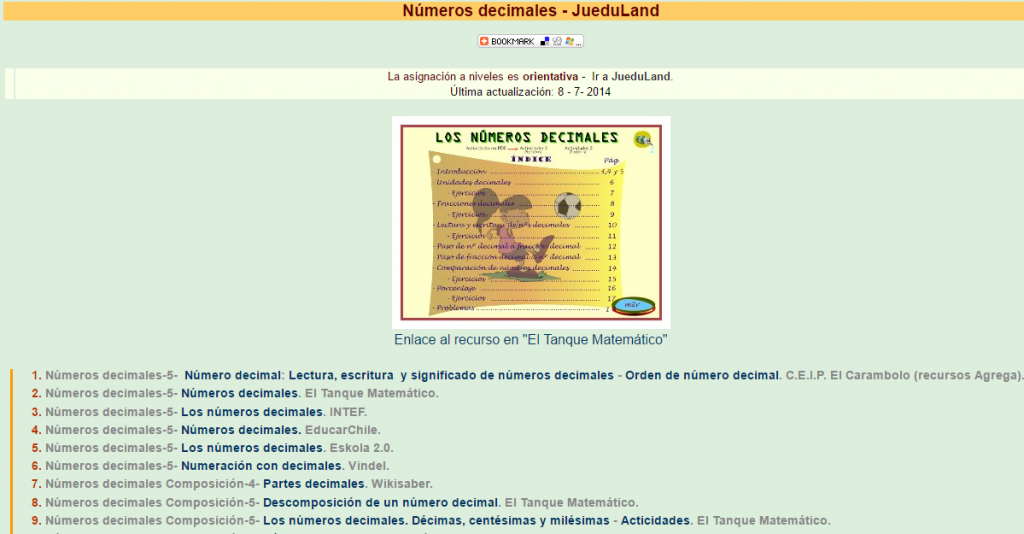Viewport: 1024px width, 534px height.
Task: Click the soccer ball in the index image
Action: point(567,204)
